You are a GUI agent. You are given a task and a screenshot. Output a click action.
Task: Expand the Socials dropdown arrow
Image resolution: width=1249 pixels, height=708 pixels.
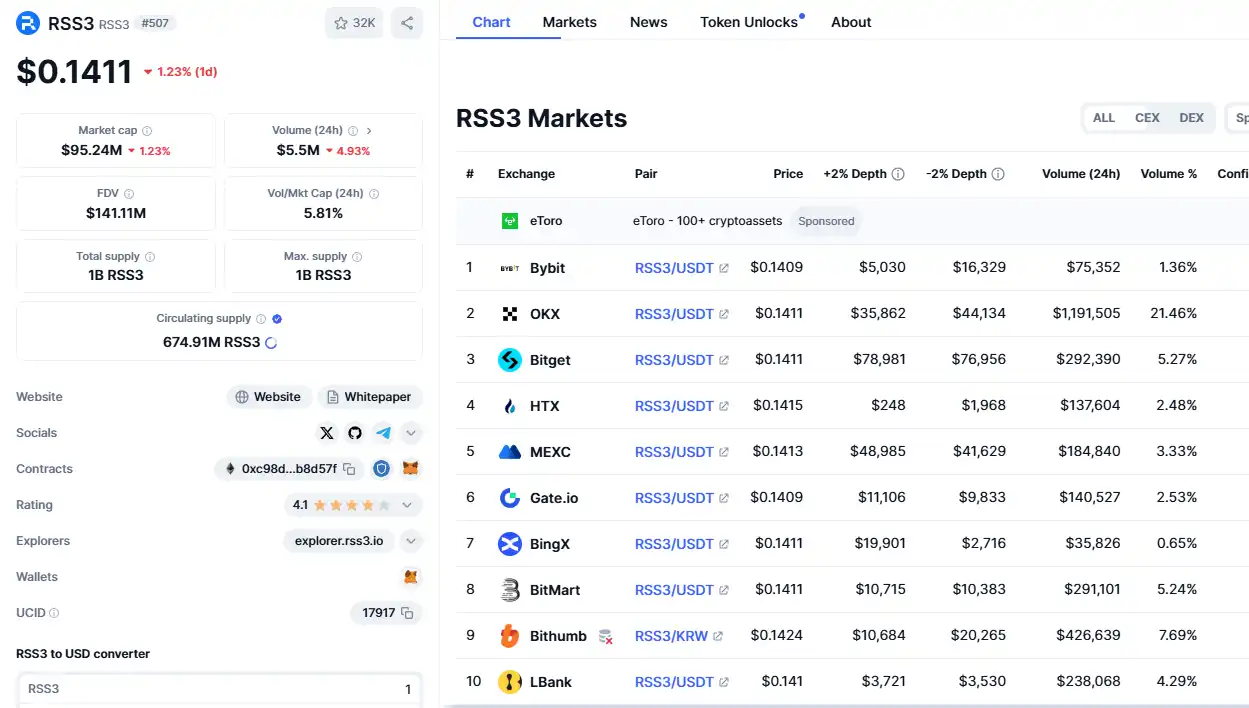[x=411, y=433]
